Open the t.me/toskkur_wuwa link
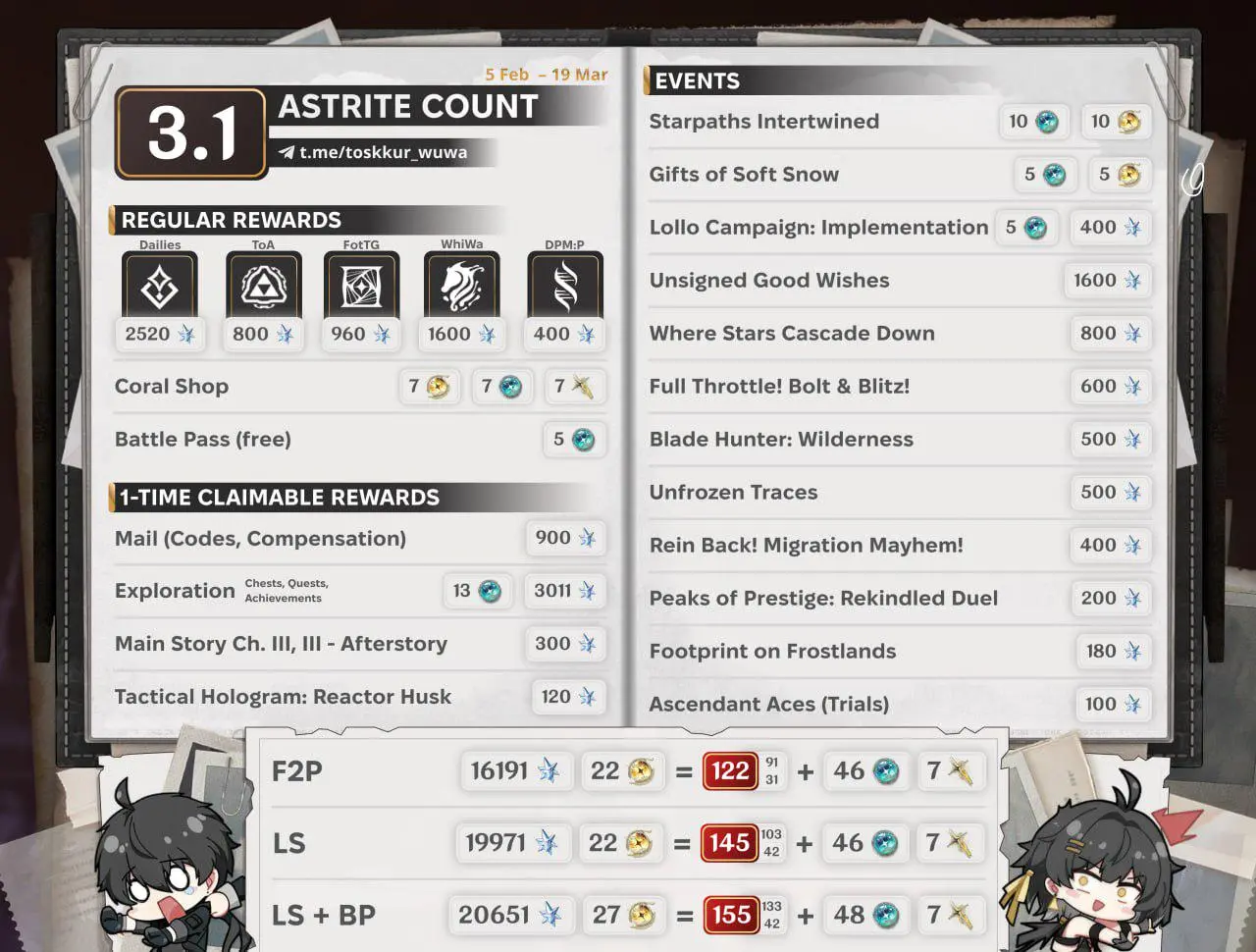The width and height of the screenshot is (1256, 952). tap(383, 152)
